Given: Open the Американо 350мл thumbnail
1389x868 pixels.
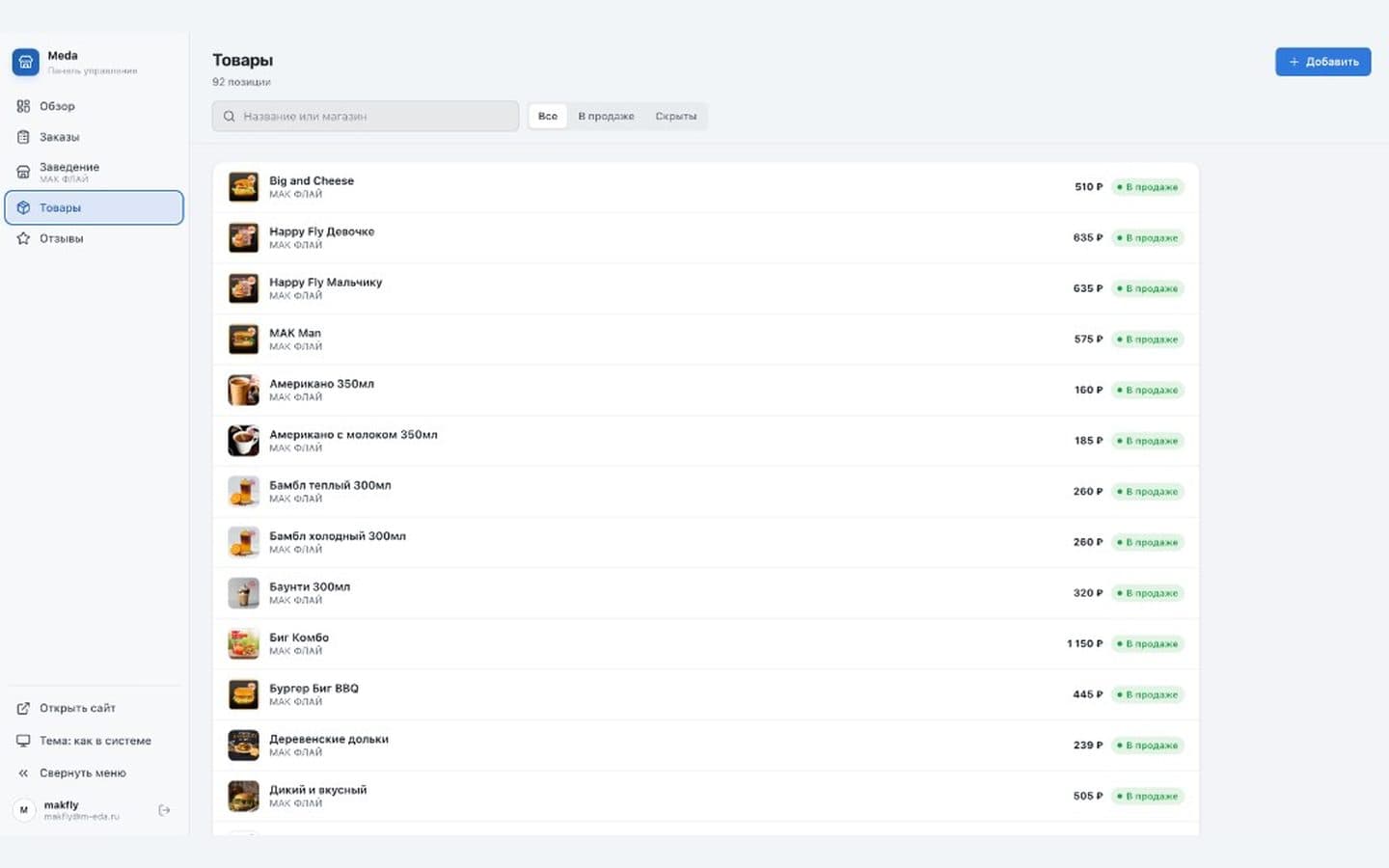Looking at the screenshot, I should (243, 390).
